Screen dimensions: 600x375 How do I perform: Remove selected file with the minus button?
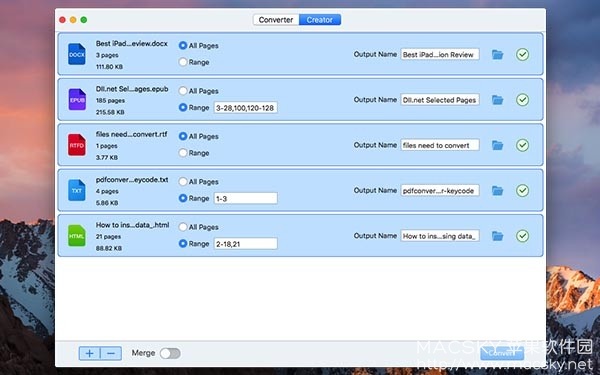coord(111,353)
